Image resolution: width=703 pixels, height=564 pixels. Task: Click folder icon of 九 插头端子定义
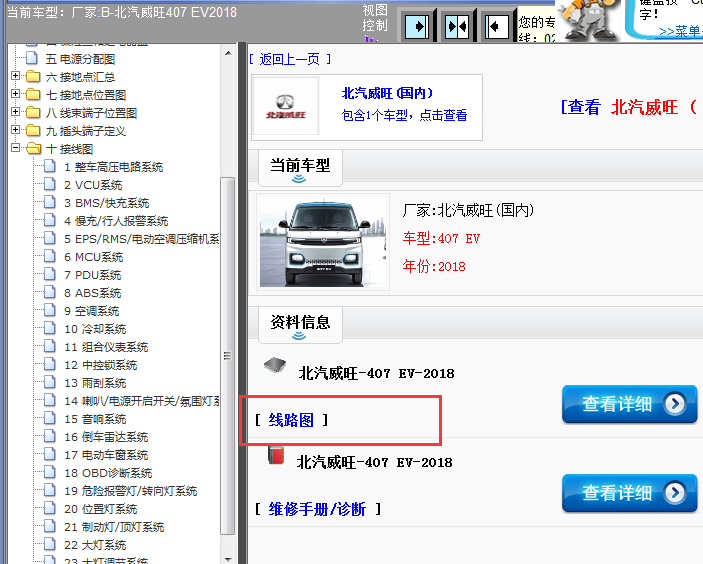click(33, 130)
